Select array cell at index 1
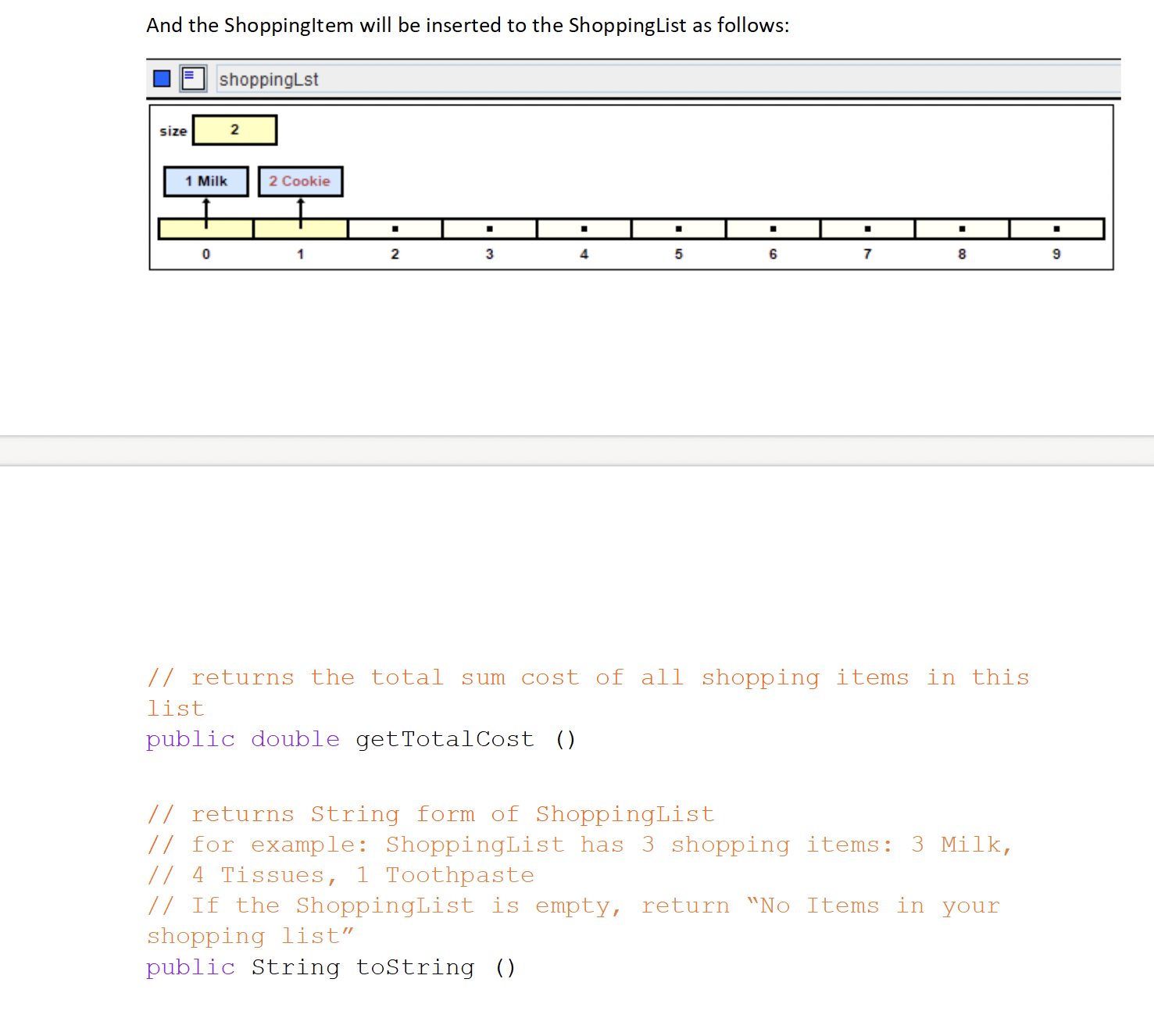Image resolution: width=1154 pixels, height=1036 pixels. [x=300, y=228]
